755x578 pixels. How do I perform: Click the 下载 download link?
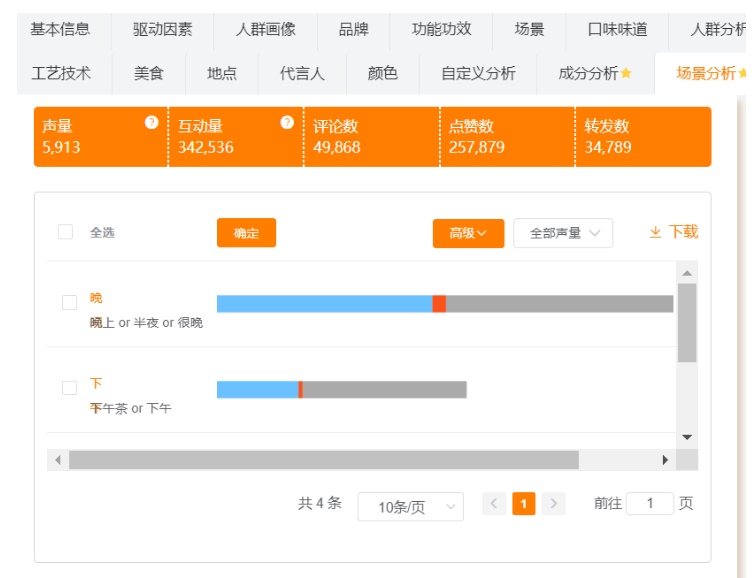pyautogui.click(x=674, y=232)
